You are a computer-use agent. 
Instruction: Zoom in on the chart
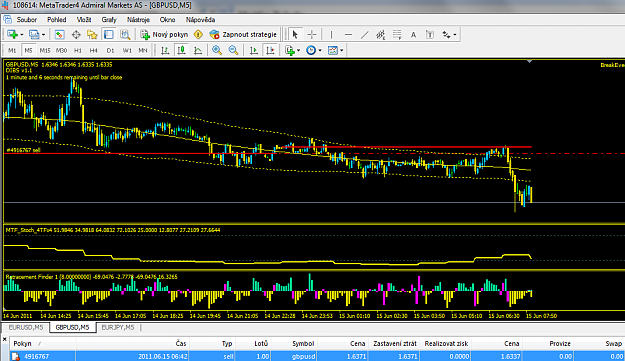[217, 50]
